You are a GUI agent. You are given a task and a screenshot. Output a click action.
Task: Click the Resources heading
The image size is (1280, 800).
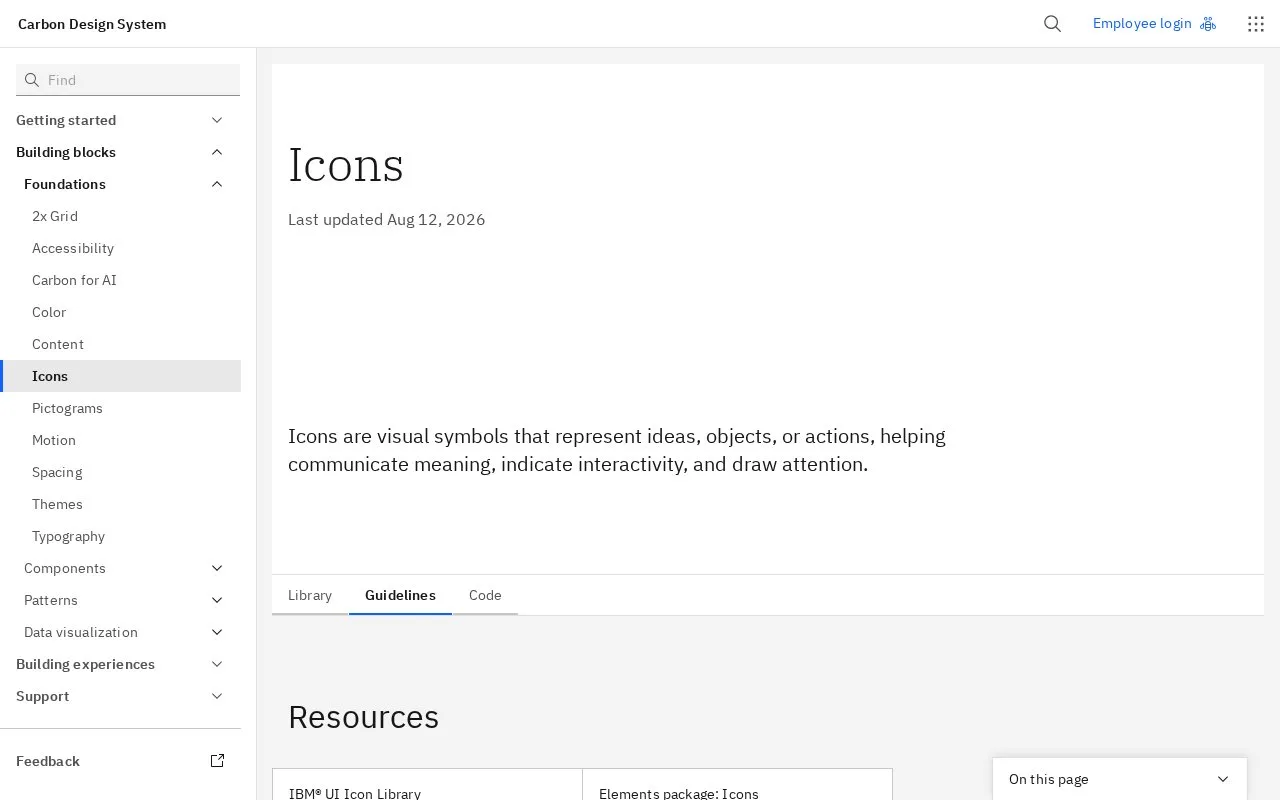[x=363, y=717]
